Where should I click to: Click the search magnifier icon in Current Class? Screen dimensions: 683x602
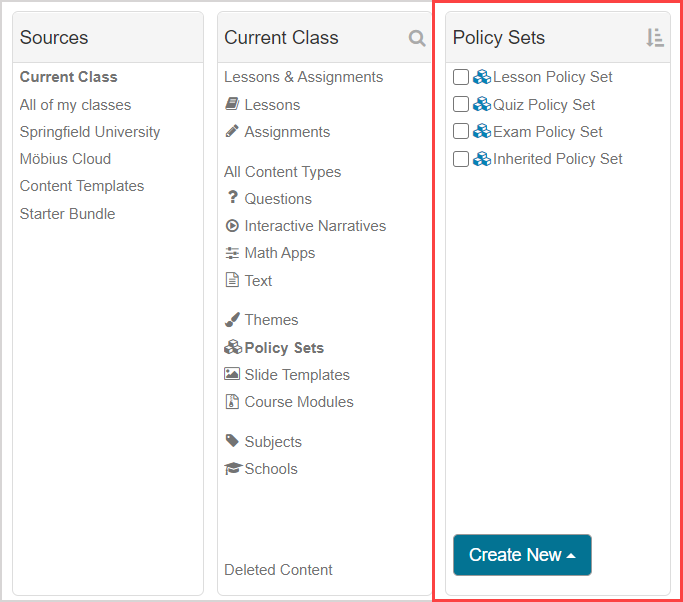point(417,38)
